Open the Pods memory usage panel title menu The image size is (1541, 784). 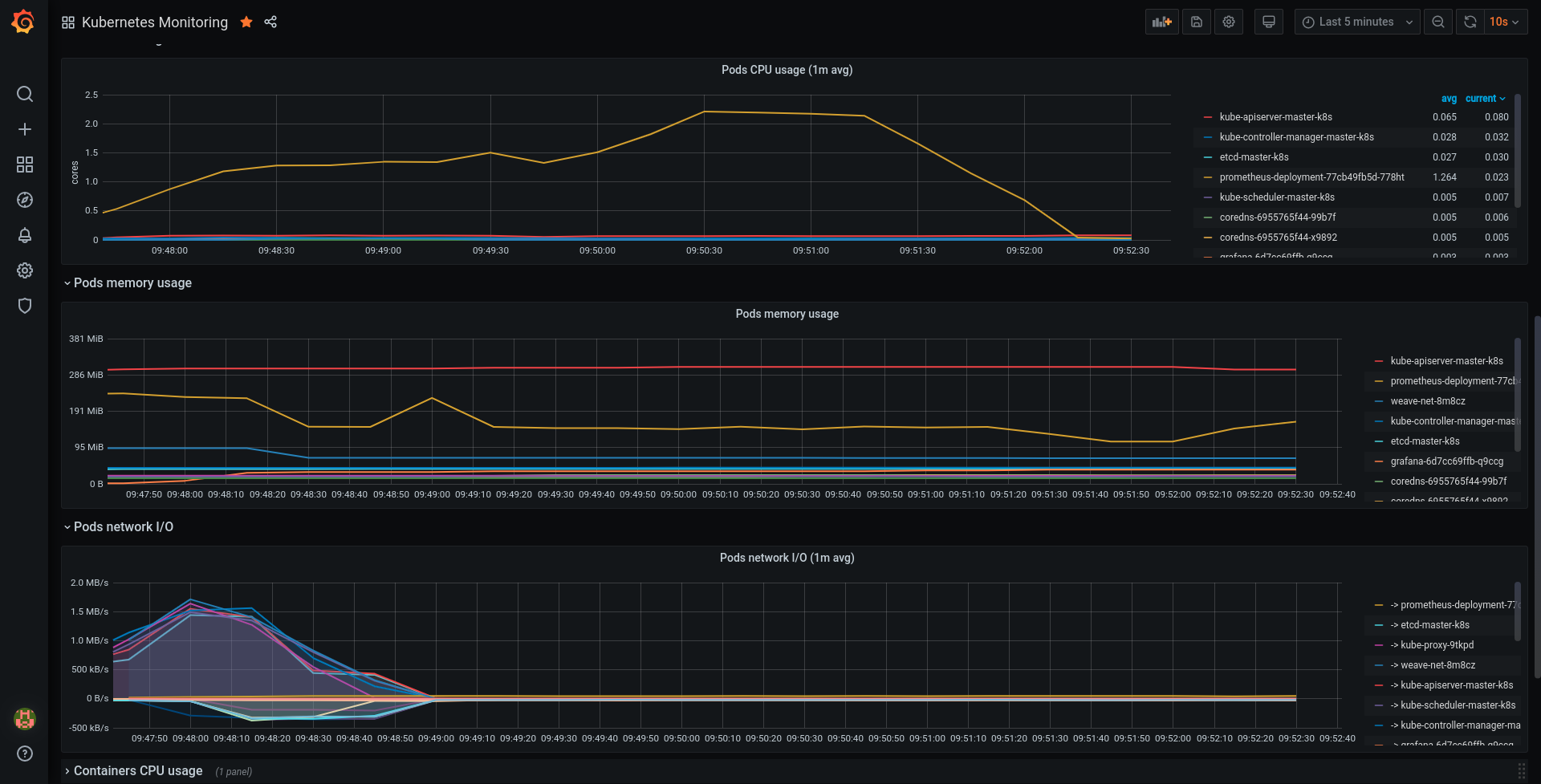point(787,314)
